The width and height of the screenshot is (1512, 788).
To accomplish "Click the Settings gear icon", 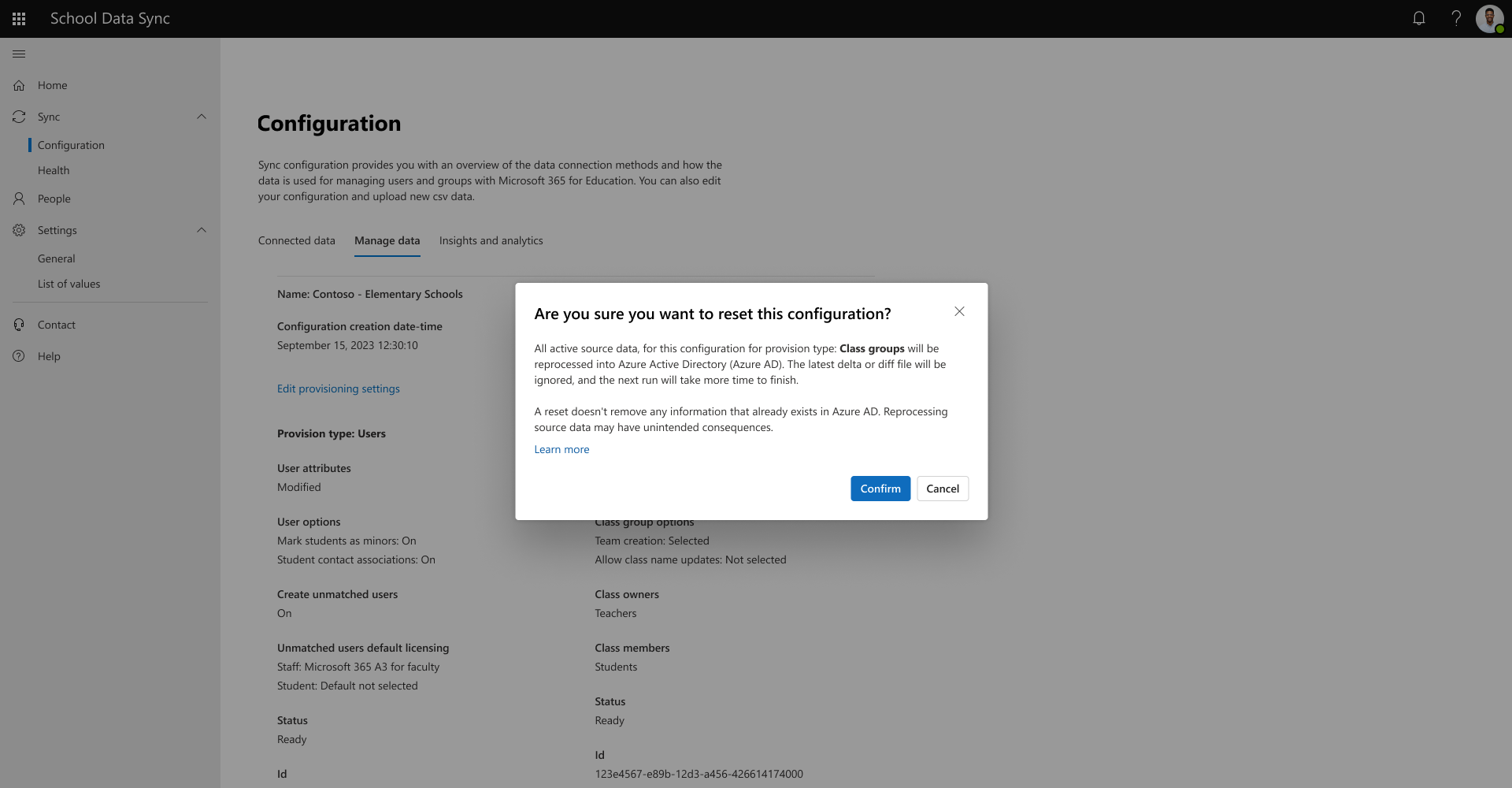I will 19,230.
